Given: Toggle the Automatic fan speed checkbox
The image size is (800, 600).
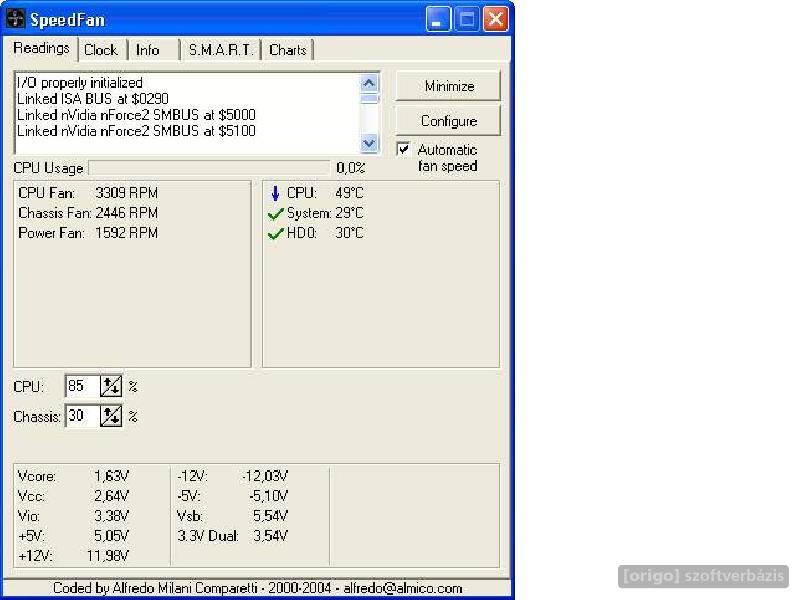Looking at the screenshot, I should 403,149.
